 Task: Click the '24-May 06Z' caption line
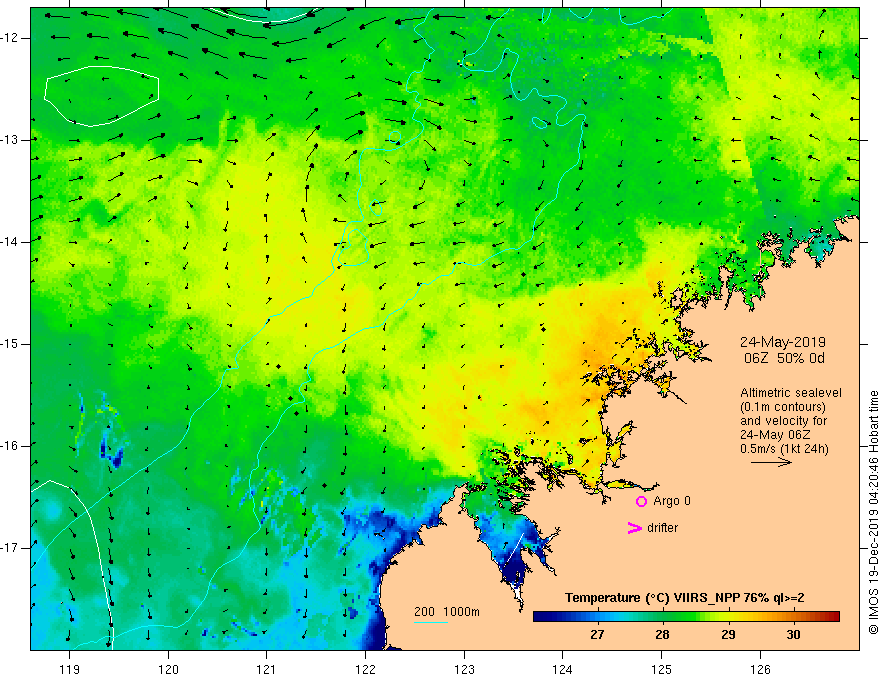point(775,434)
